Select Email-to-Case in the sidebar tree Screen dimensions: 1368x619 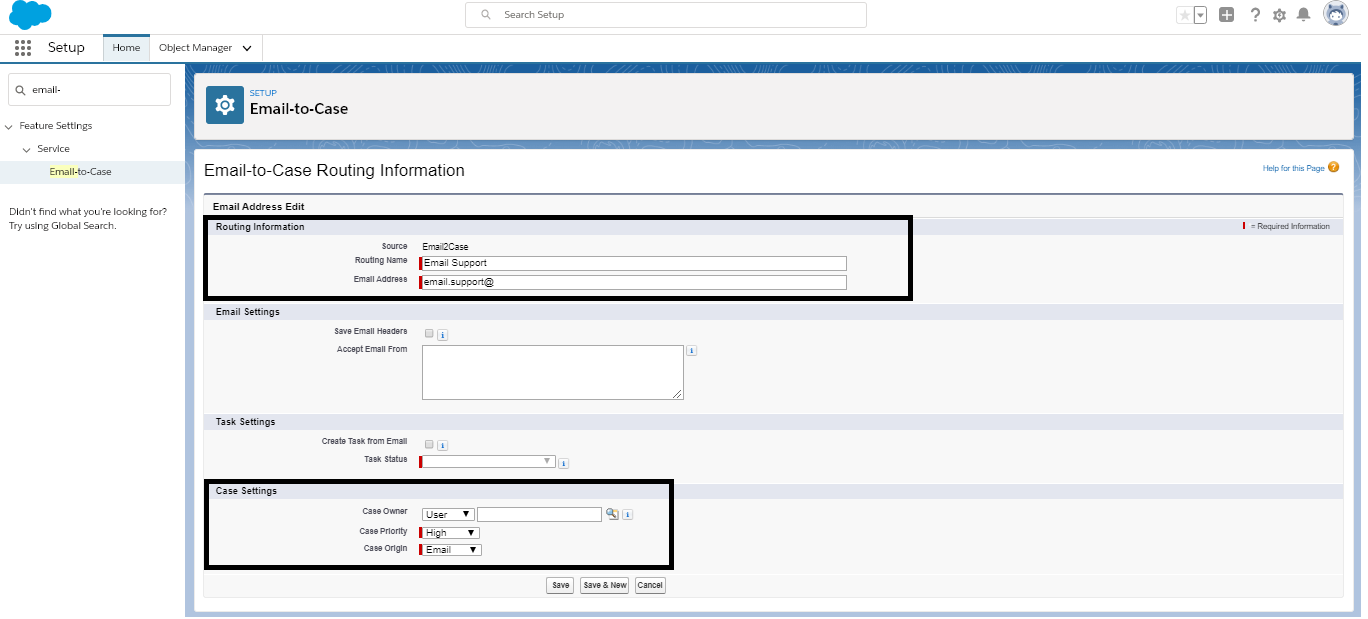81,172
